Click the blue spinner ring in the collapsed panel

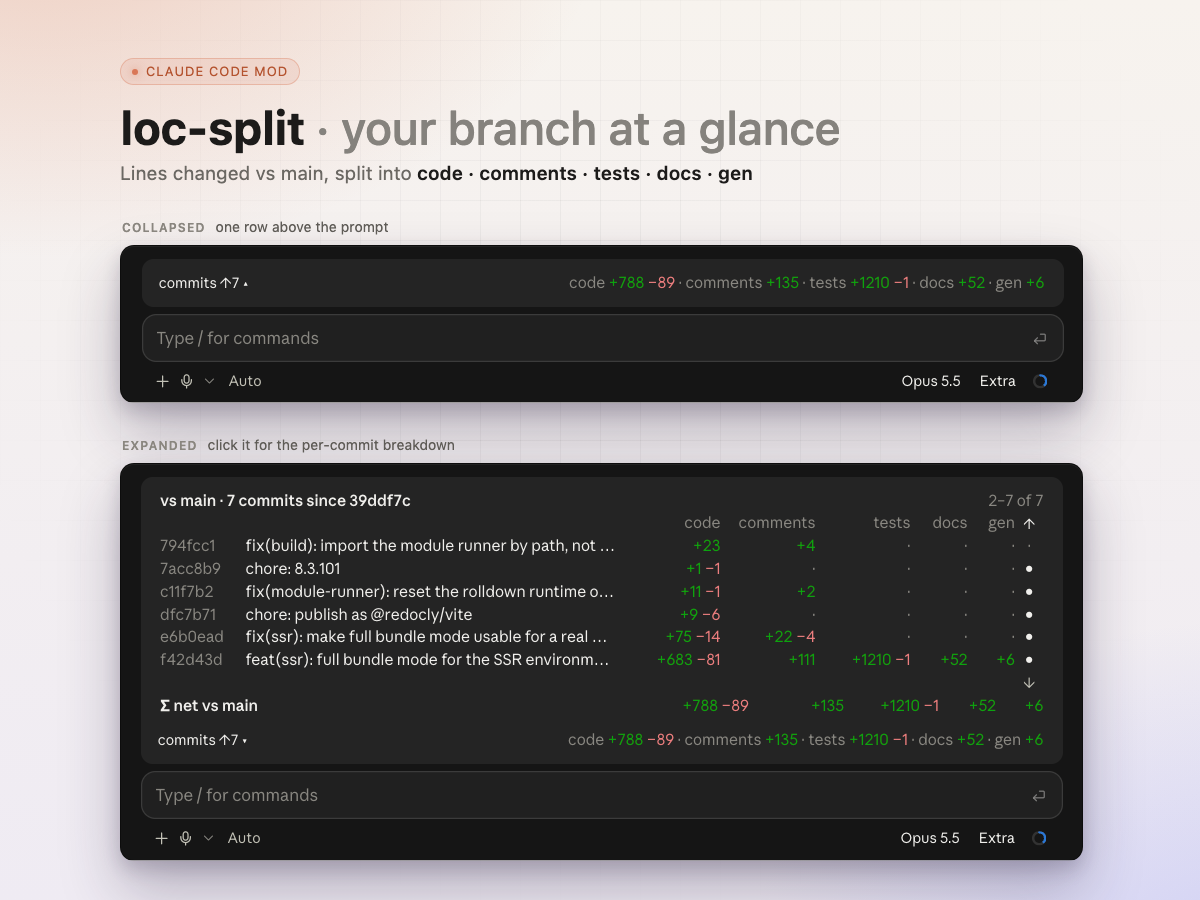[x=1040, y=381]
